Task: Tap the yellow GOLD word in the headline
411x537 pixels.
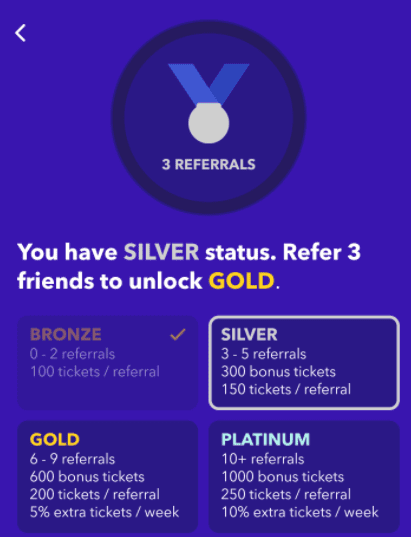Action: click(242, 281)
